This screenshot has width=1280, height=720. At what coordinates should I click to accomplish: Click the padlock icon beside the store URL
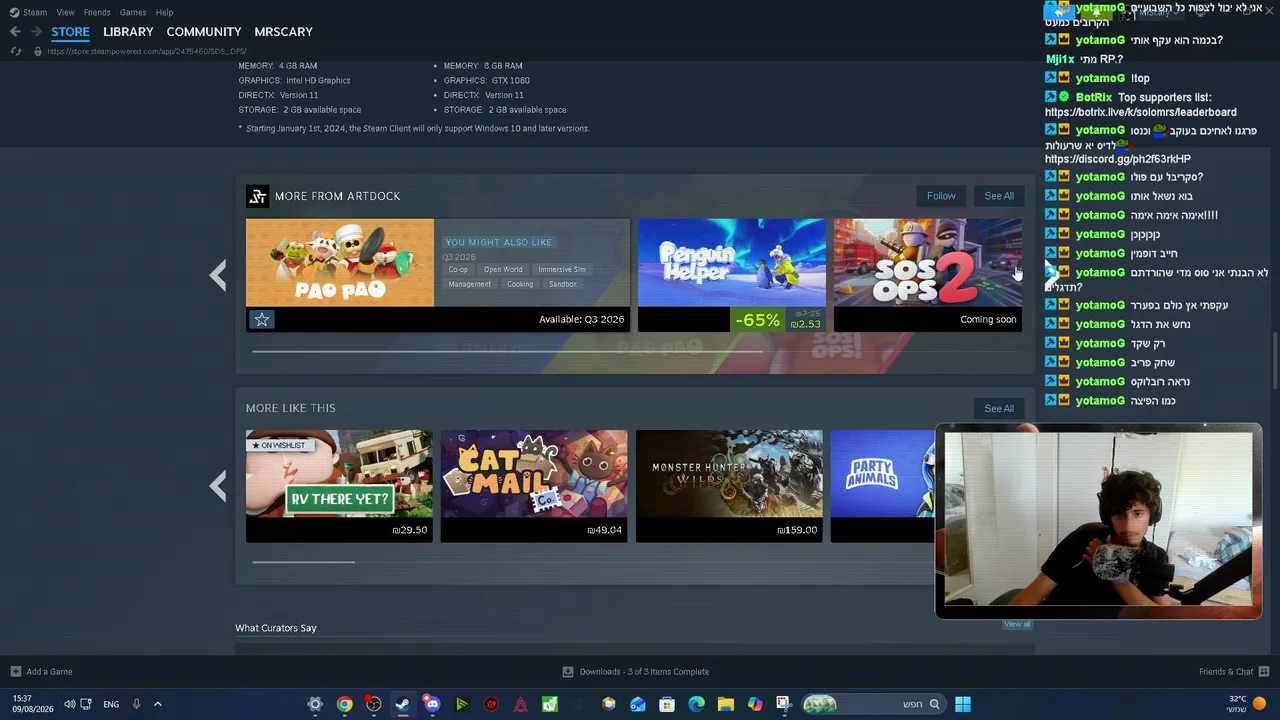[38, 51]
